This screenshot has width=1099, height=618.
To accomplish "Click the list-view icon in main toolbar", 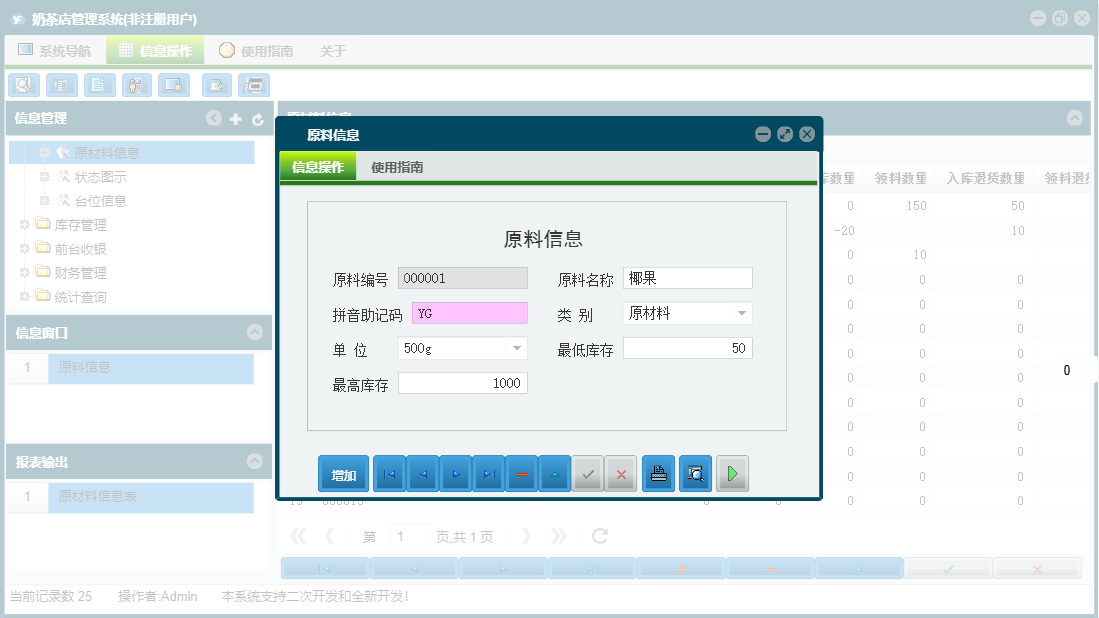I will pyautogui.click(x=62, y=85).
